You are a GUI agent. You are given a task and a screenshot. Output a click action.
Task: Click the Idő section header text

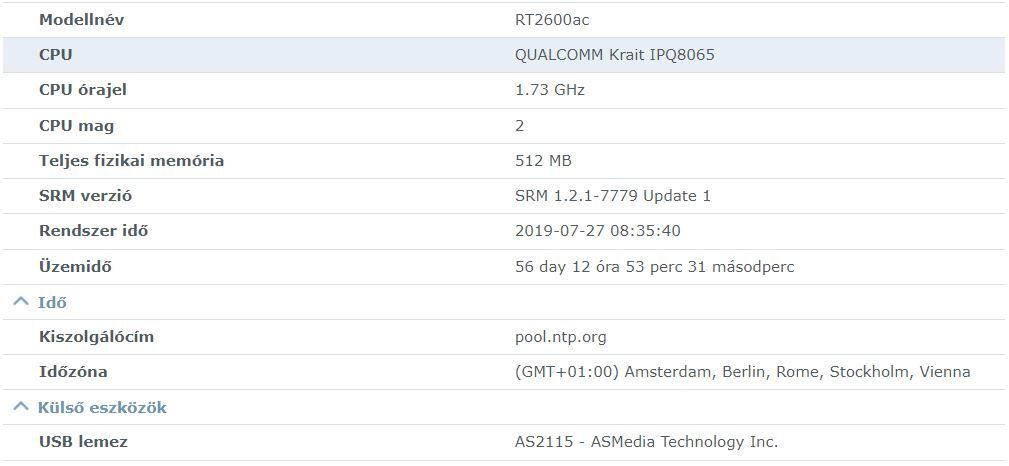click(52, 302)
